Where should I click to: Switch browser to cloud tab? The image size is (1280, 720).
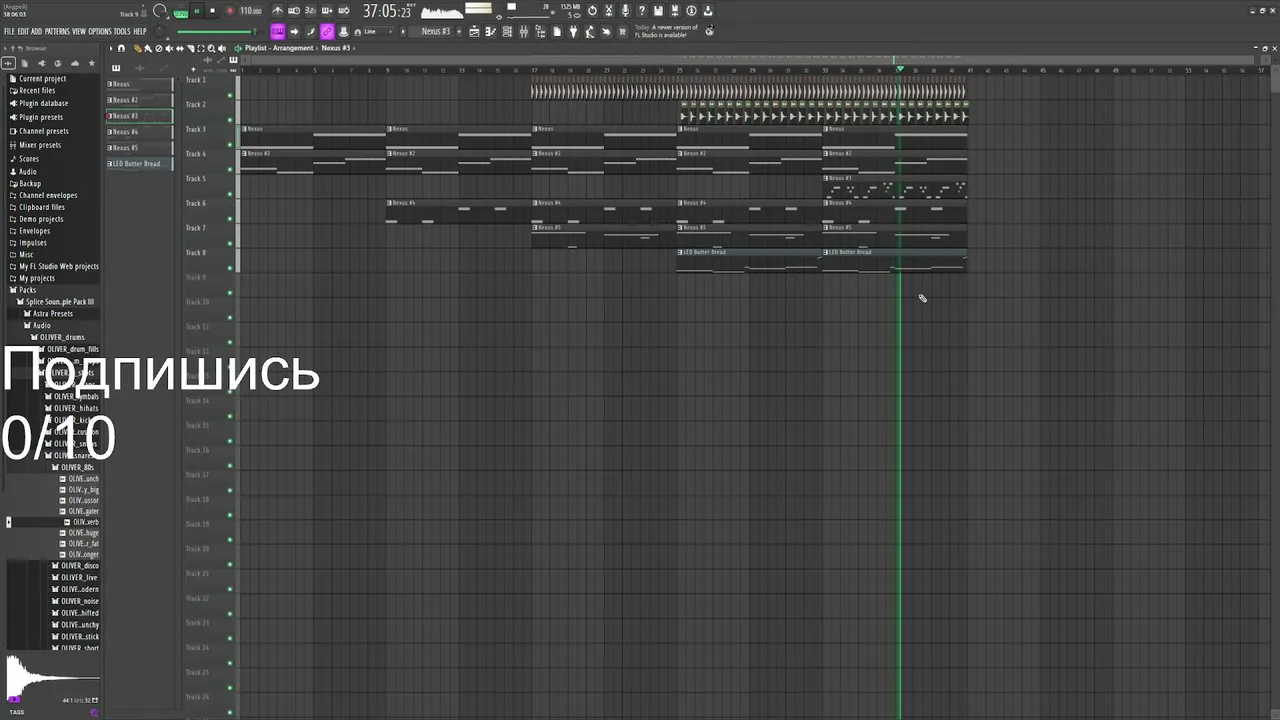coord(75,63)
